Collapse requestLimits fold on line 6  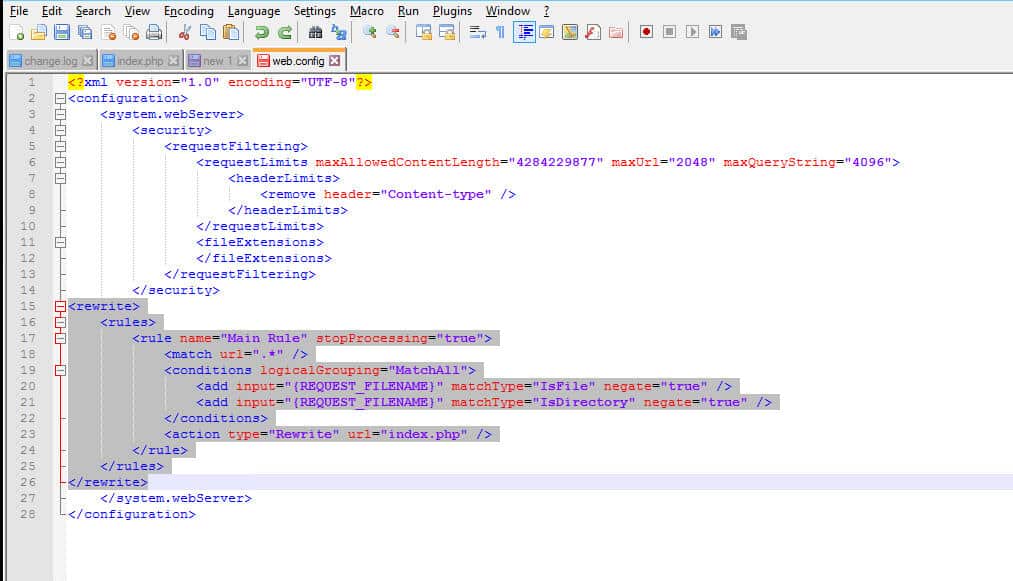[60, 163]
